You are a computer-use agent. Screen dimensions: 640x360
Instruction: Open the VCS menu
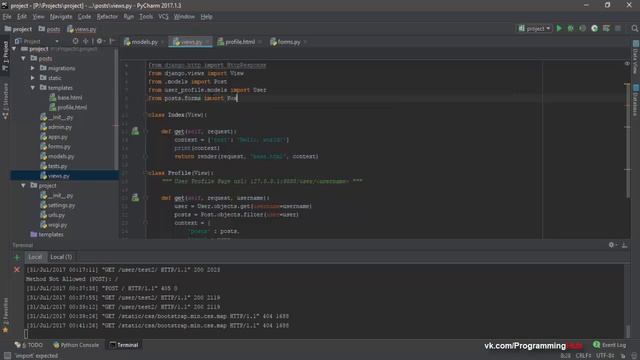163,17
